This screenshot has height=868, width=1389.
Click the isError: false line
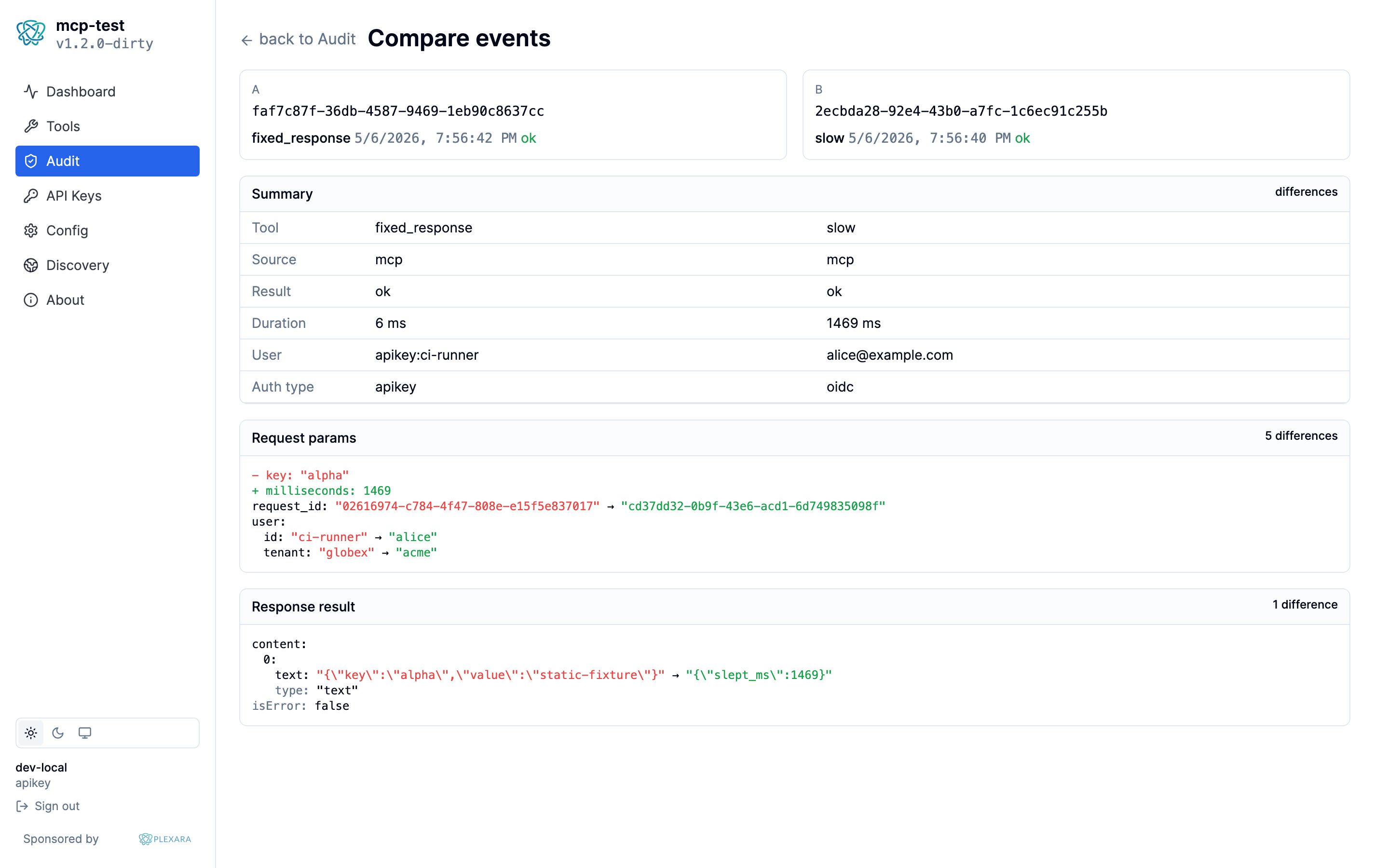pos(300,706)
